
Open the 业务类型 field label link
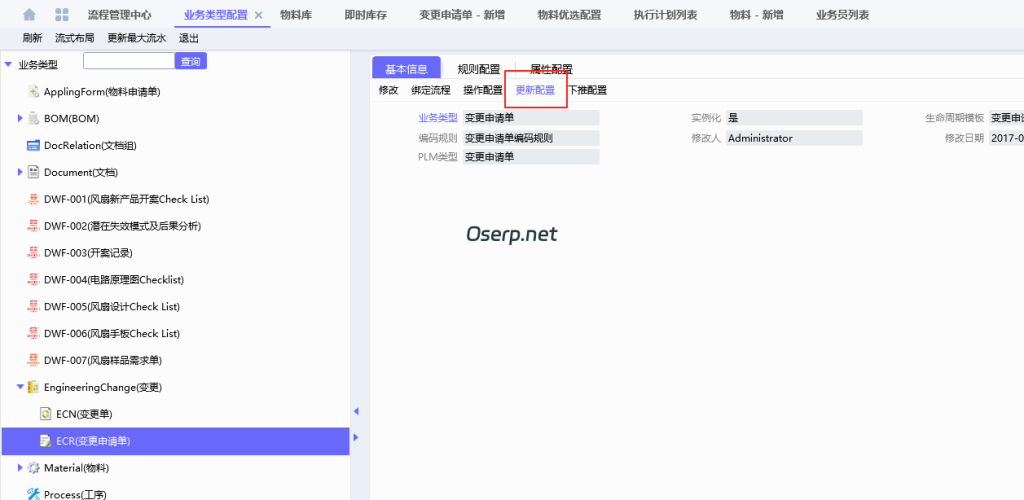[438, 118]
